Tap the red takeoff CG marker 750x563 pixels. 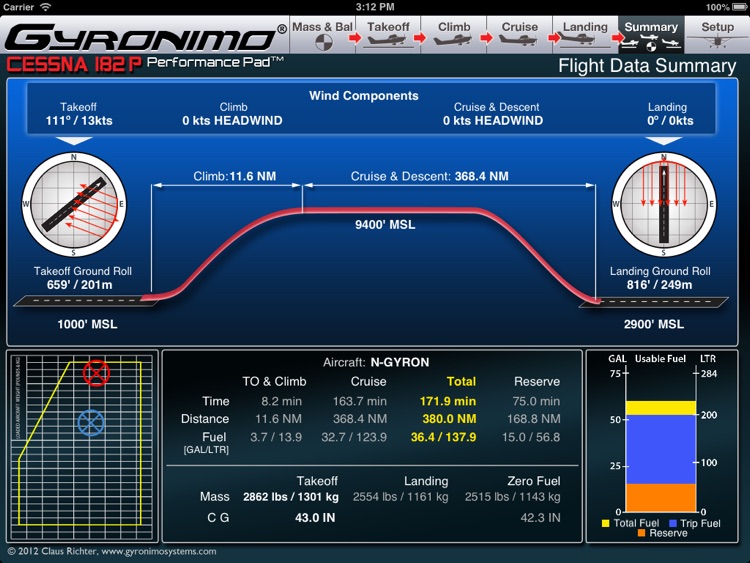(x=96, y=373)
